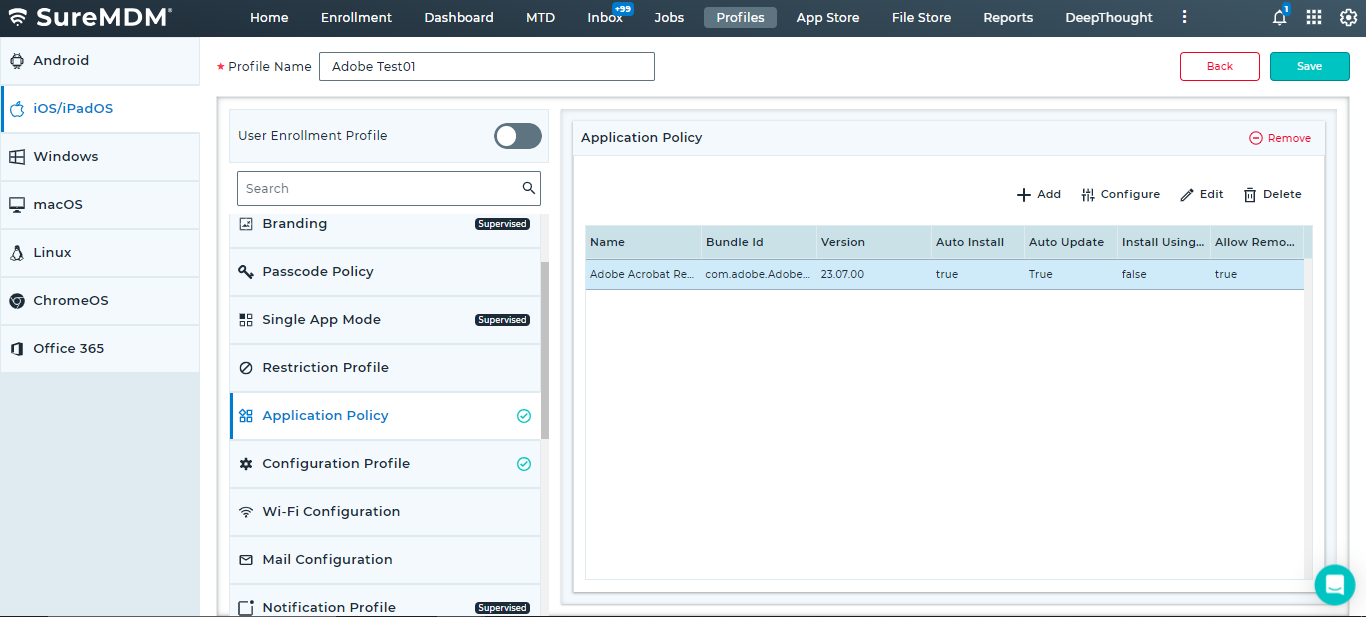Open the three-dot more menu
Viewport: 1366px width, 617px height.
tap(1185, 17)
